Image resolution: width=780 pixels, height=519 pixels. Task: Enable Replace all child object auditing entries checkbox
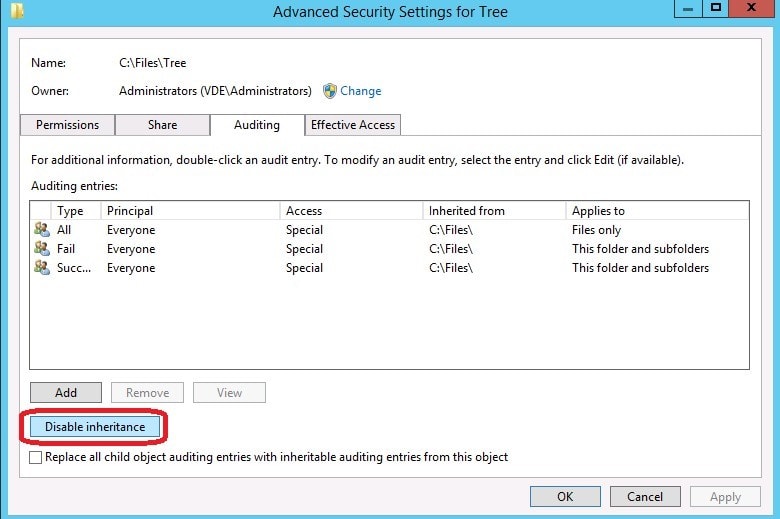37,457
